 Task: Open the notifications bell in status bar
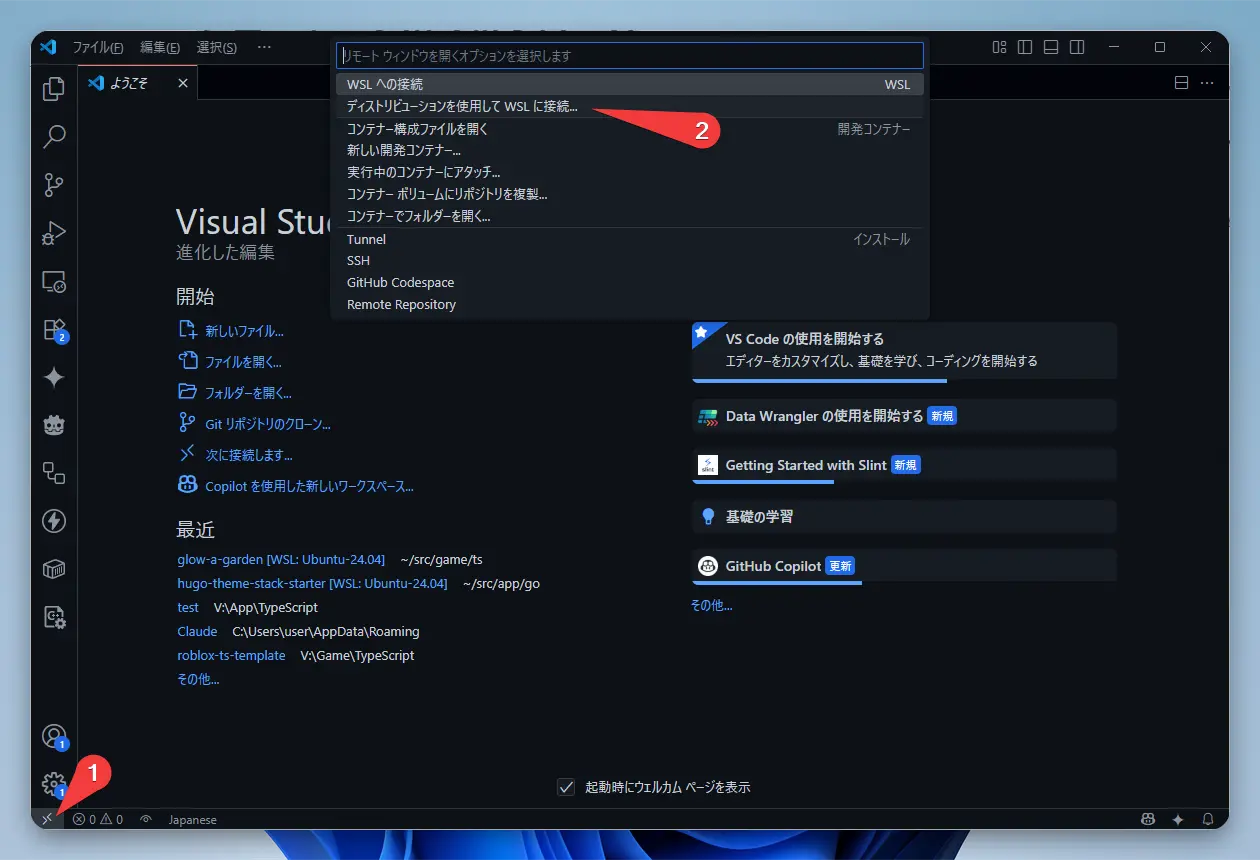1207,819
